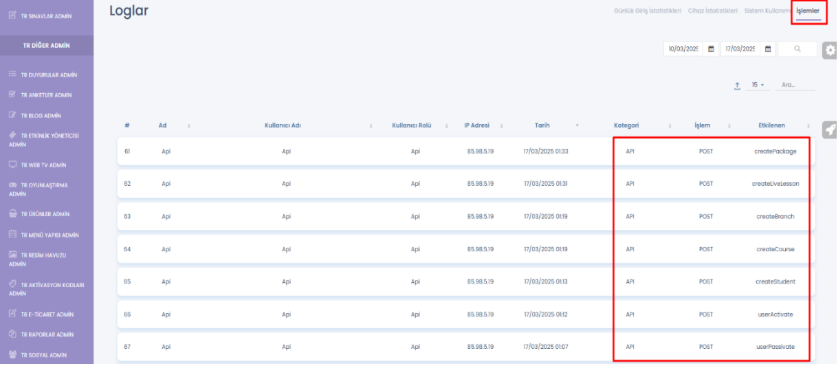839x365 pixels.
Task: Sort by Etkilenen column header
Action: point(772,125)
